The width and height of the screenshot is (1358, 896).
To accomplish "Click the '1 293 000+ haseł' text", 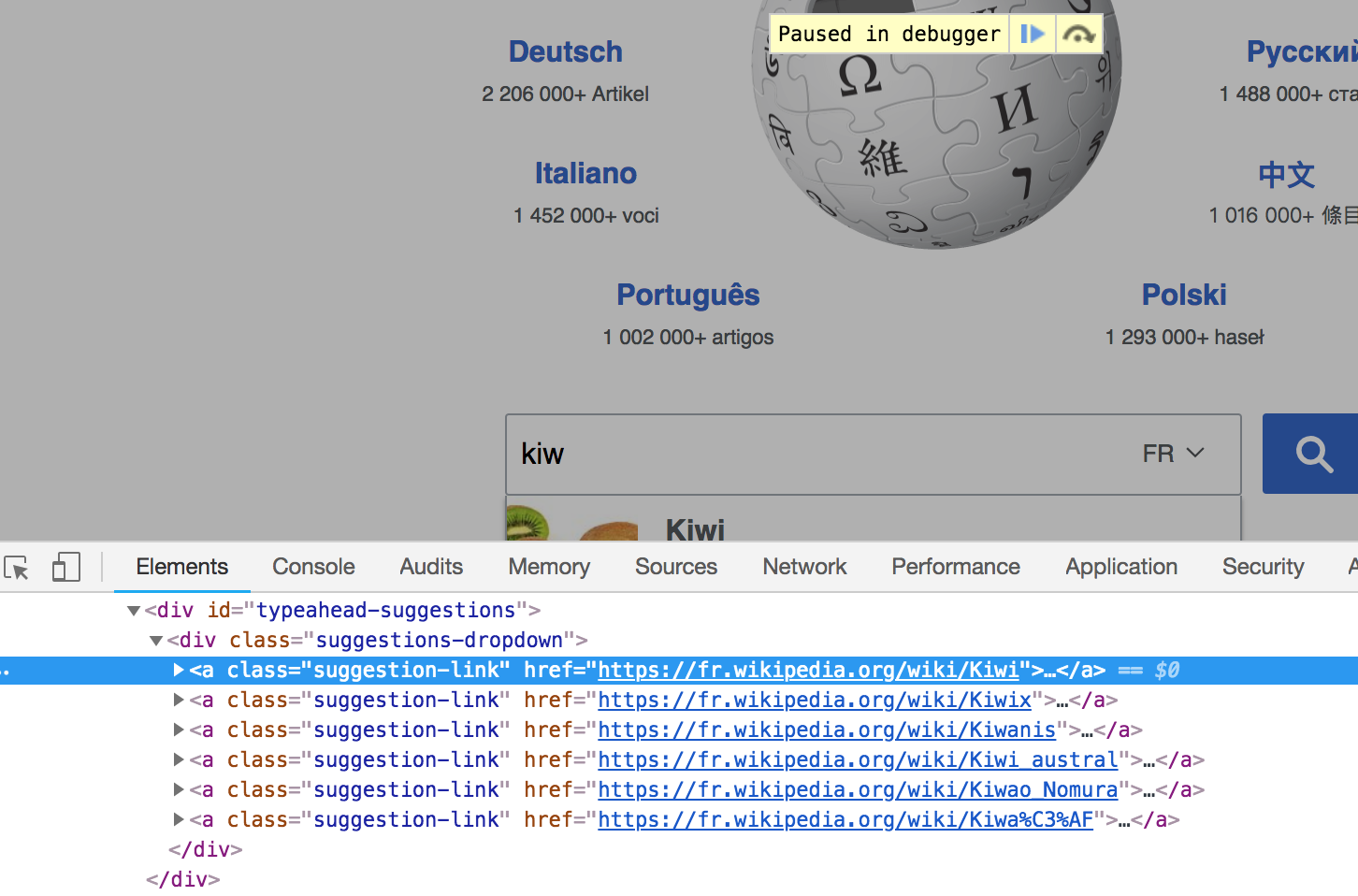I will (x=1184, y=337).
